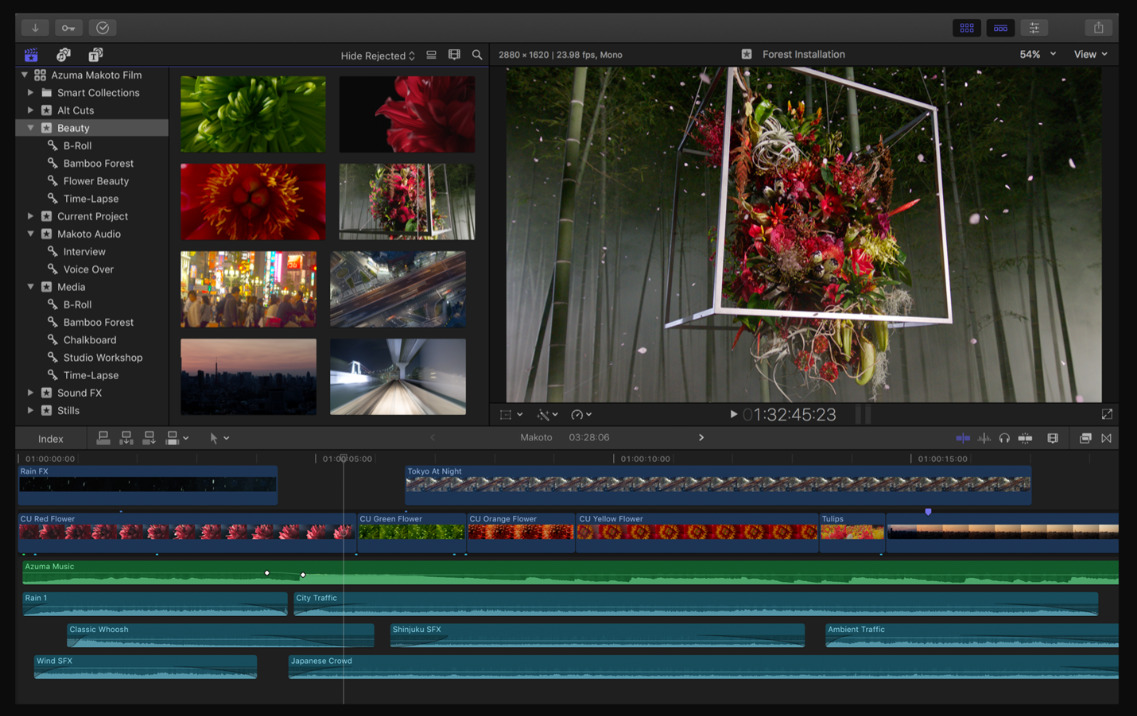
Task: Show the browser panel toggle button
Action: (x=967, y=28)
